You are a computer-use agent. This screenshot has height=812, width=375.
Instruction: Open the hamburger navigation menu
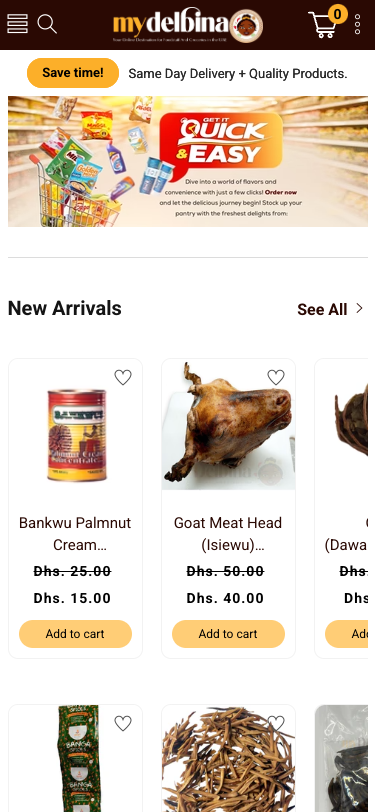click(x=17, y=24)
